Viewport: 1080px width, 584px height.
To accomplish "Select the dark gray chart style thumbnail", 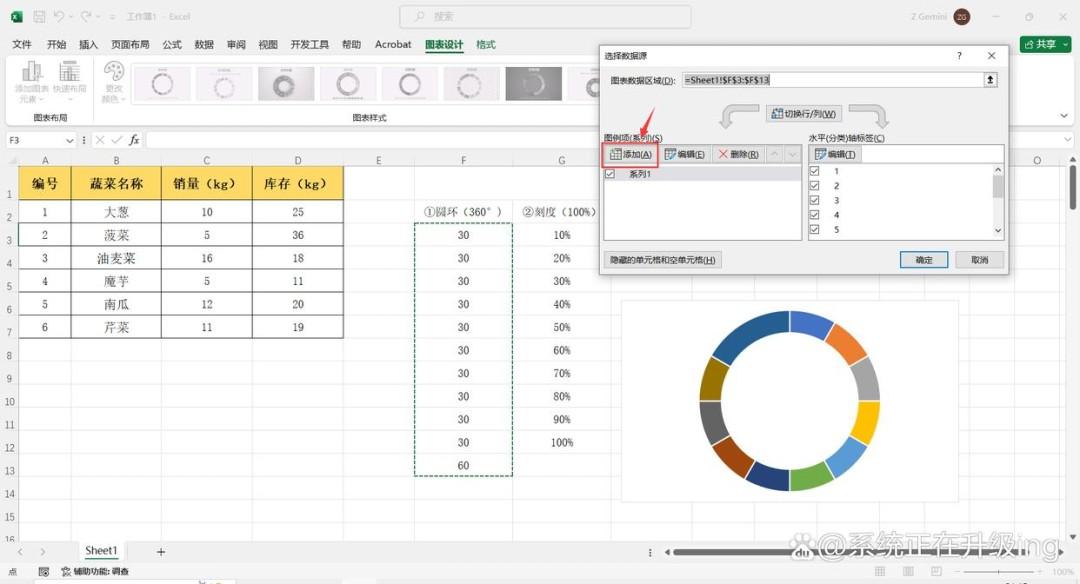I will pyautogui.click(x=534, y=84).
